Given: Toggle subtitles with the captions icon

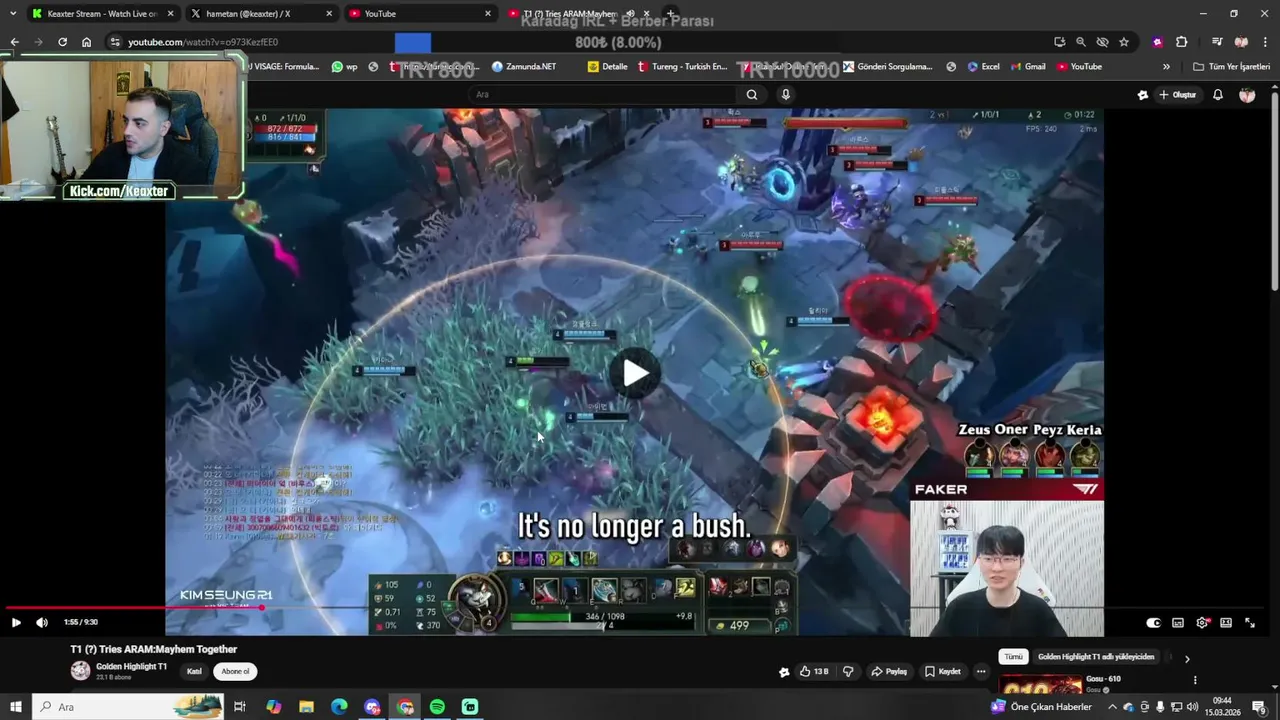Looking at the screenshot, I should [1178, 622].
